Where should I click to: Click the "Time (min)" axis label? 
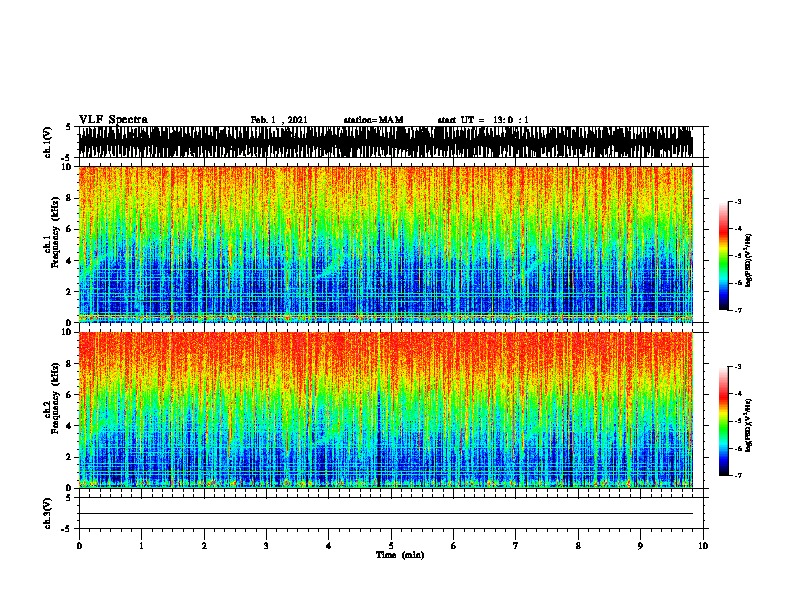click(x=400, y=555)
